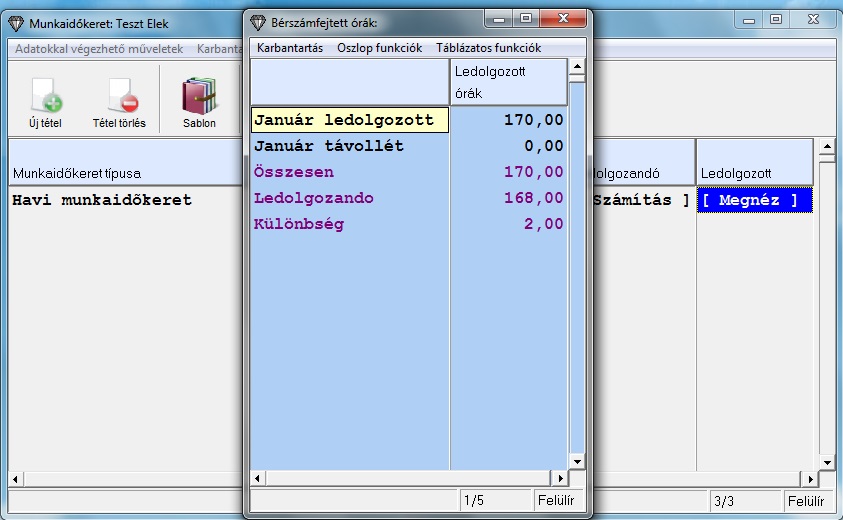
Task: Open Adatokkal végezhető műveletek menu
Action: (x=99, y=48)
